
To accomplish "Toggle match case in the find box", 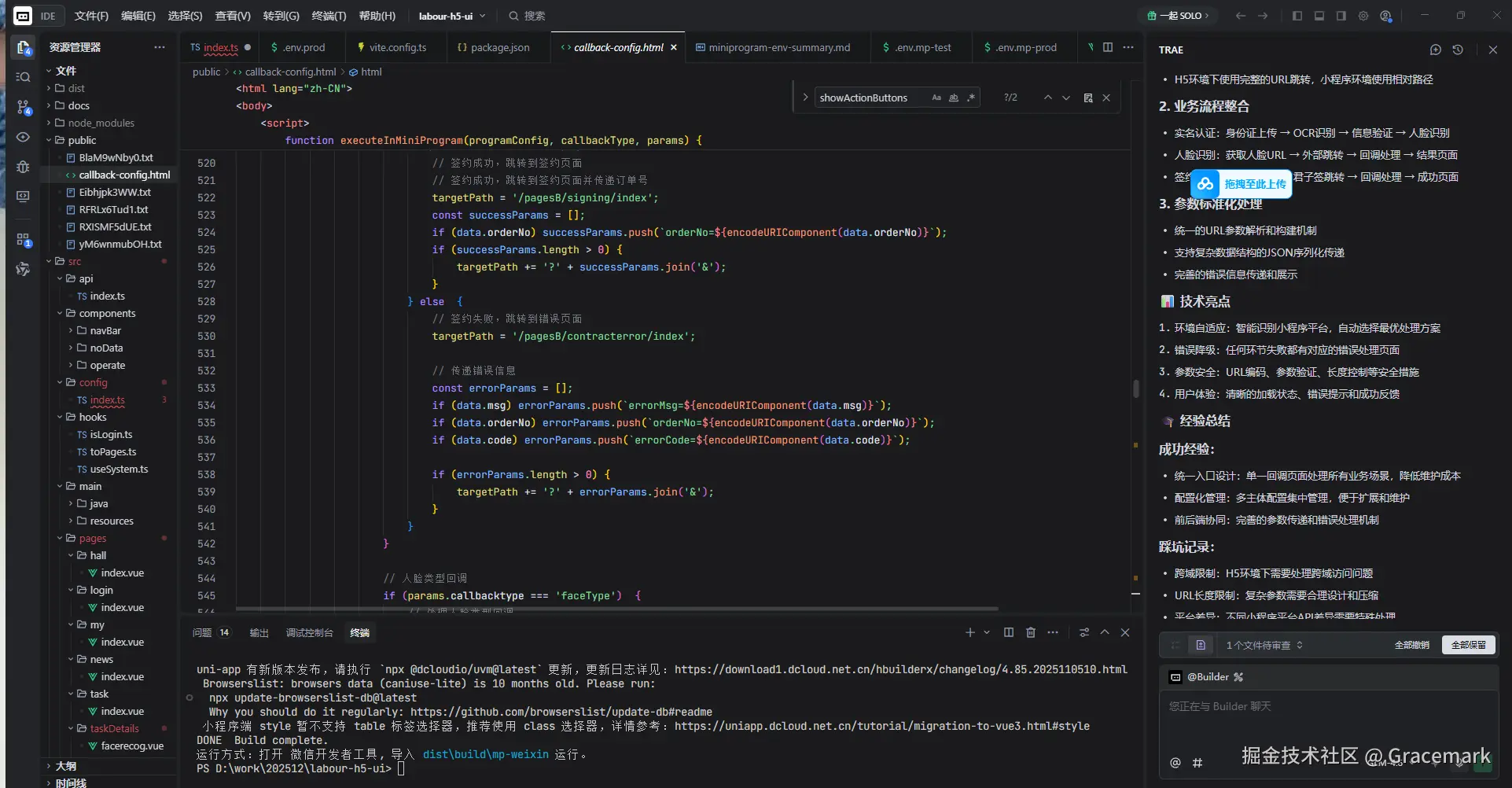I will point(936,98).
